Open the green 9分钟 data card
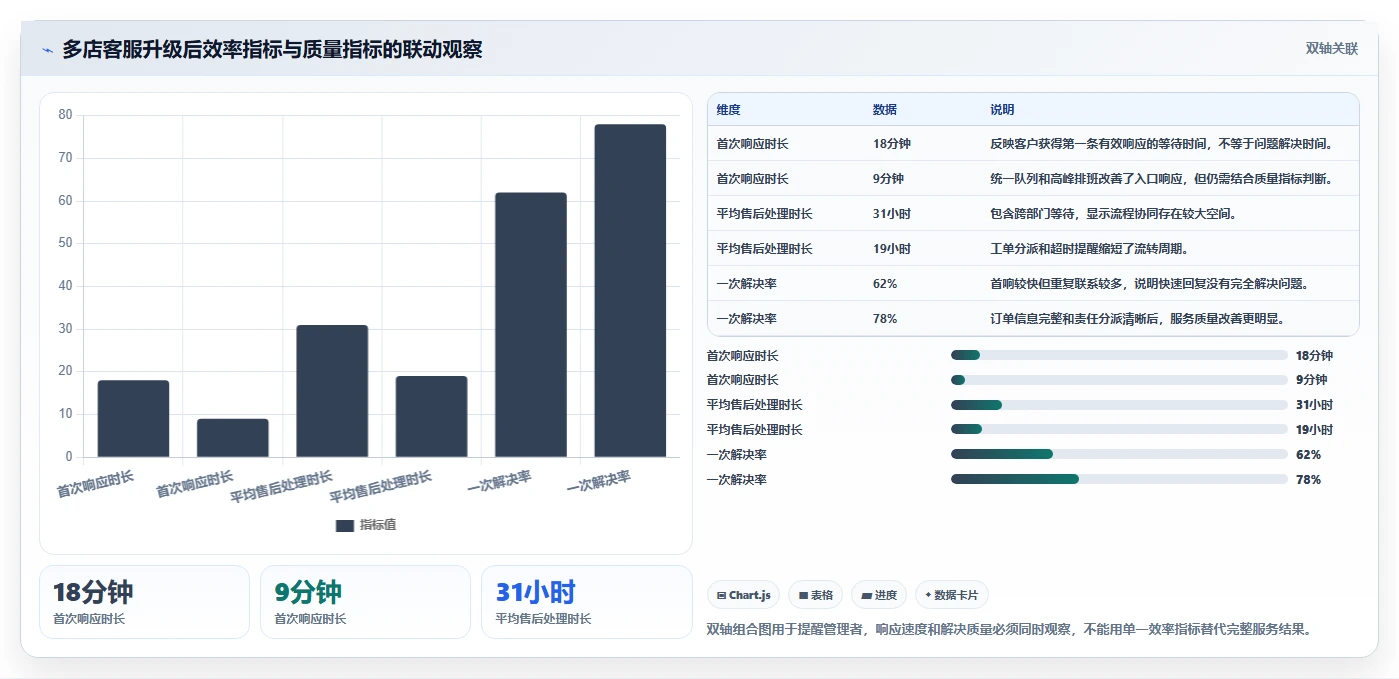The image size is (1399, 679). click(x=365, y=602)
